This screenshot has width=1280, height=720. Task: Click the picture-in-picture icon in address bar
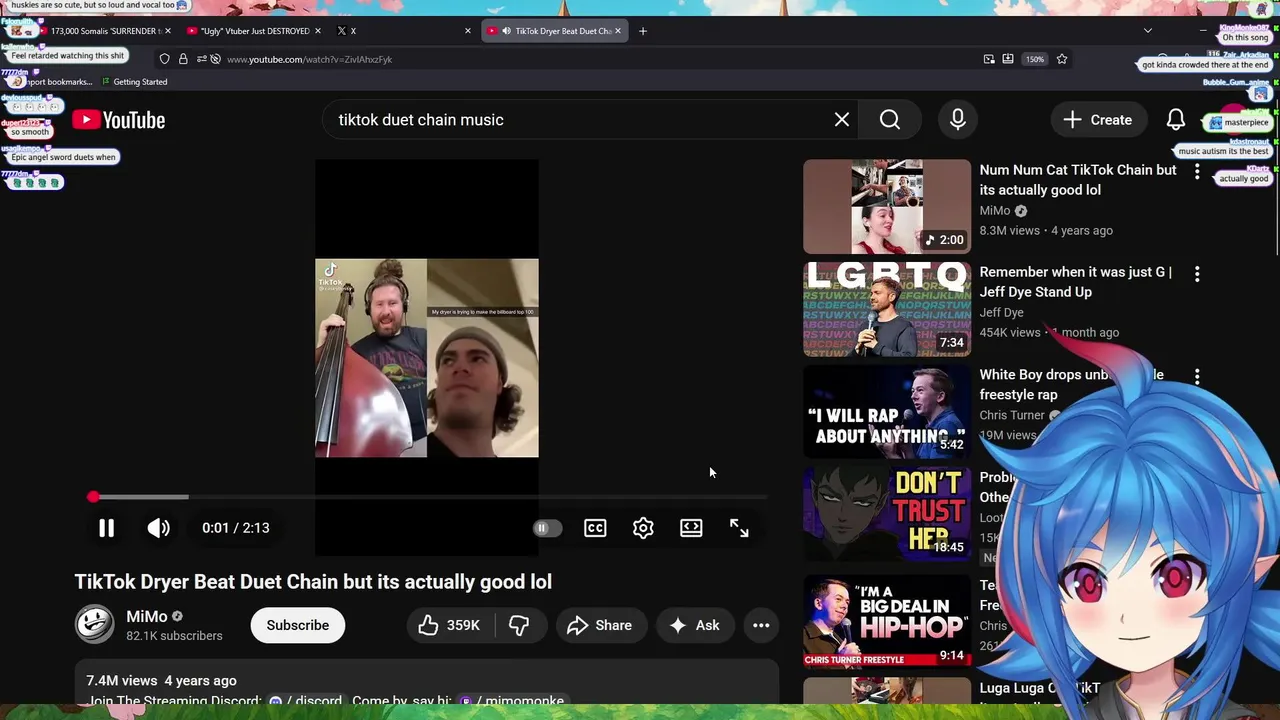989,59
